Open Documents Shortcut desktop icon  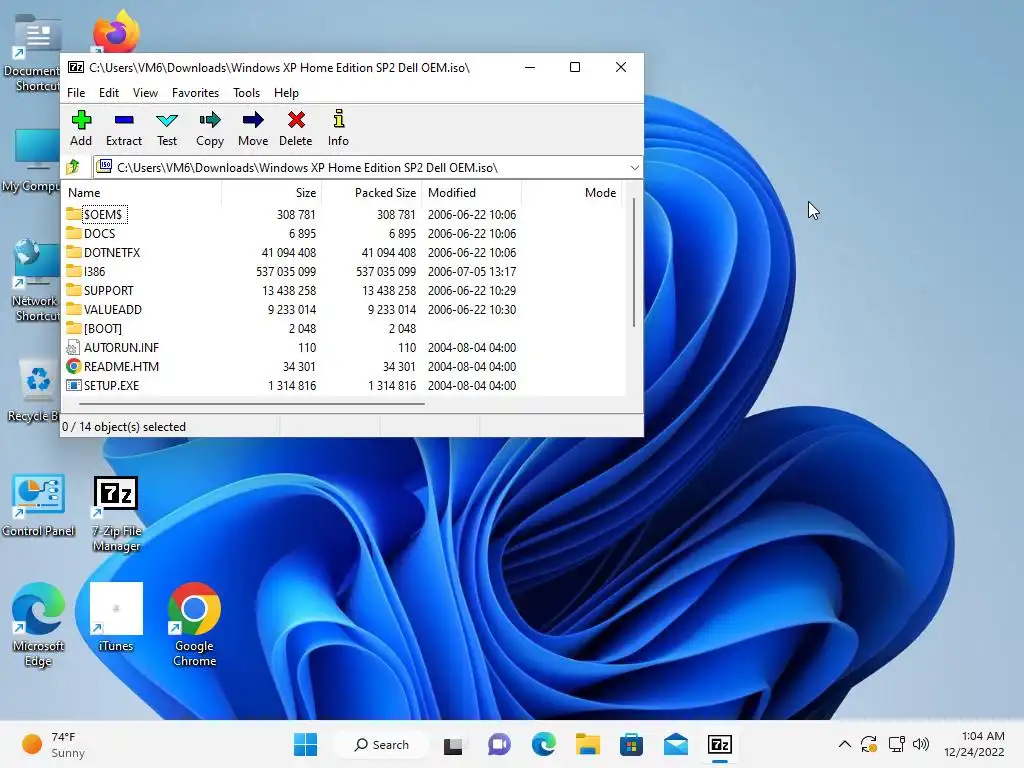point(33,54)
